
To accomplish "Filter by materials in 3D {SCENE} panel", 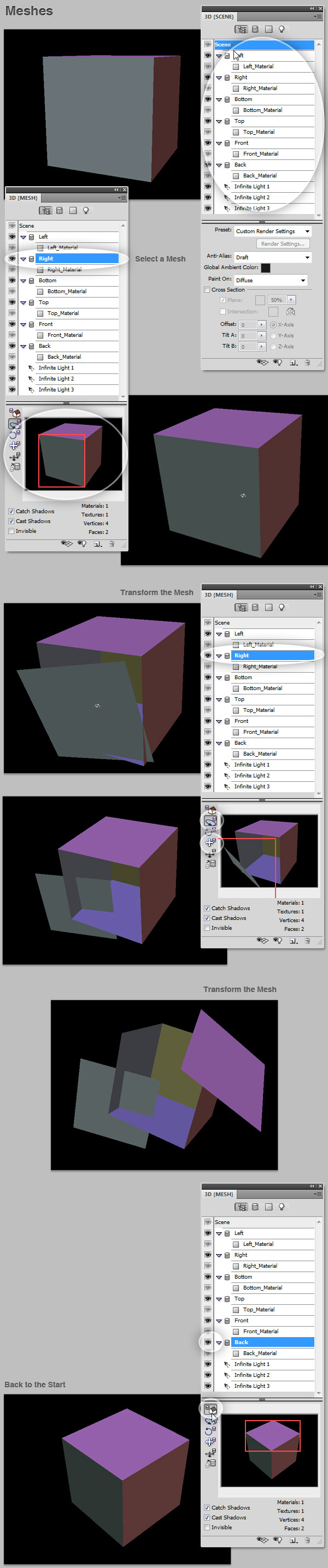I will (268, 29).
